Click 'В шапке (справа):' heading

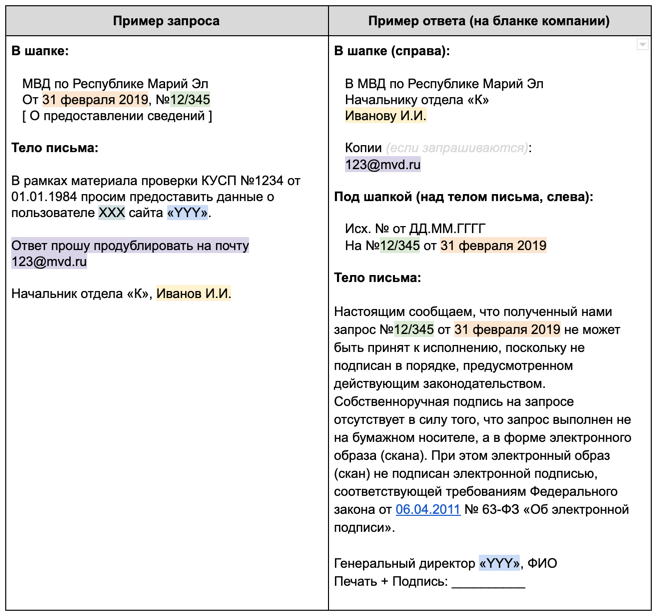tap(391, 51)
